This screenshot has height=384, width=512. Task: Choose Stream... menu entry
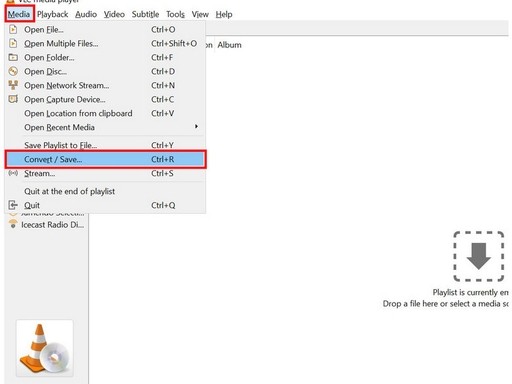coord(105,174)
